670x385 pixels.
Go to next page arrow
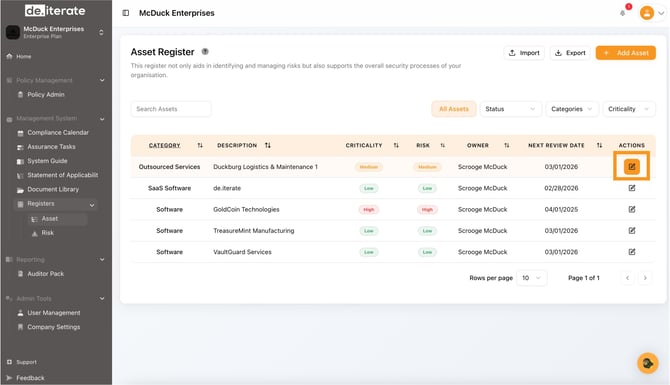click(x=645, y=278)
